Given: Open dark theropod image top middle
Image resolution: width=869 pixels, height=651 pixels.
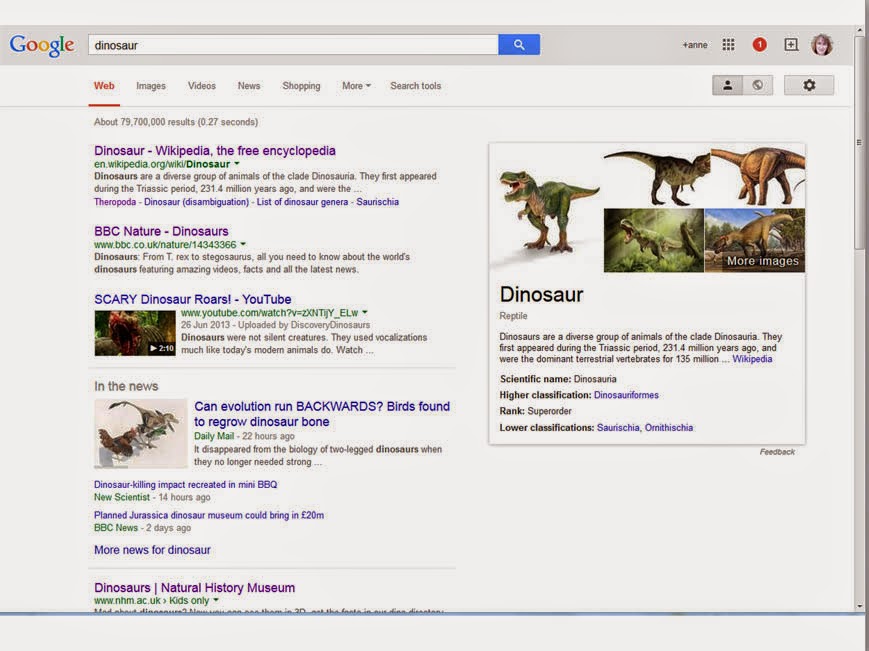Looking at the screenshot, I should point(656,176).
